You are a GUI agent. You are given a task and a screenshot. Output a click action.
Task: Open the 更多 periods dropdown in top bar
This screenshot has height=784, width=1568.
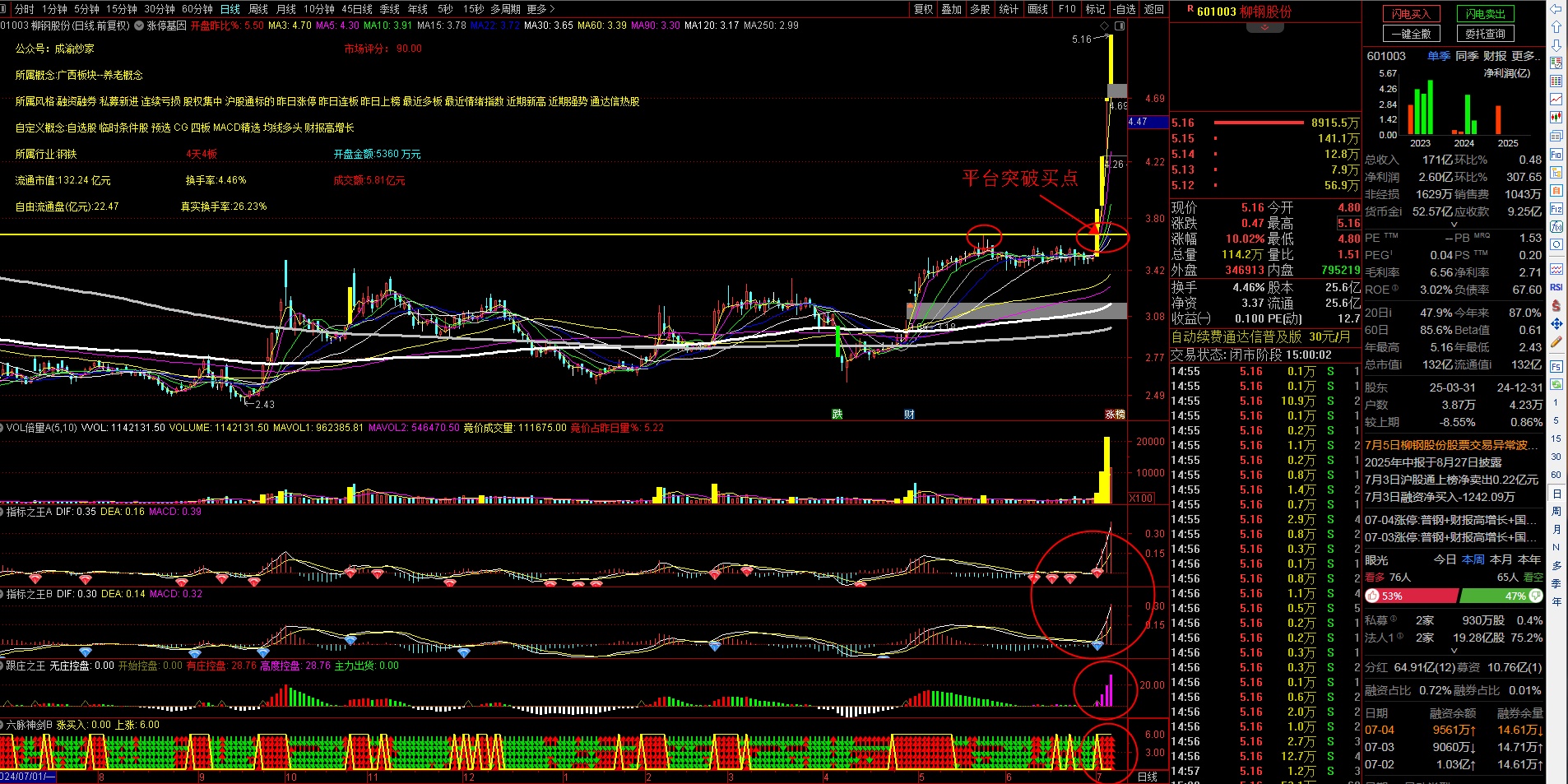[x=541, y=9]
